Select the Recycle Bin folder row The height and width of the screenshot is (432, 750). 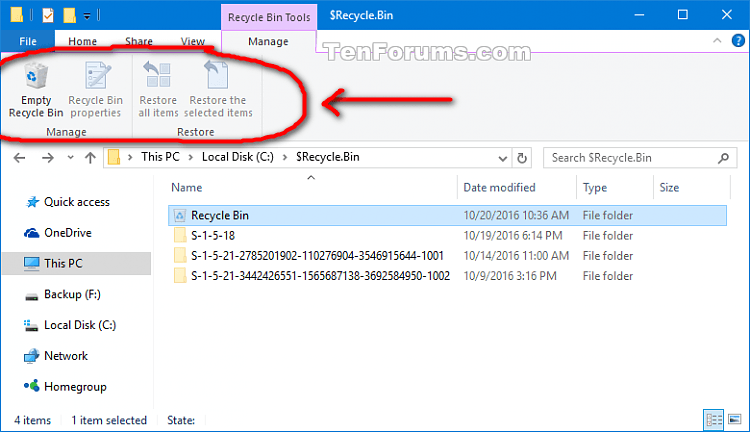tap(447, 215)
